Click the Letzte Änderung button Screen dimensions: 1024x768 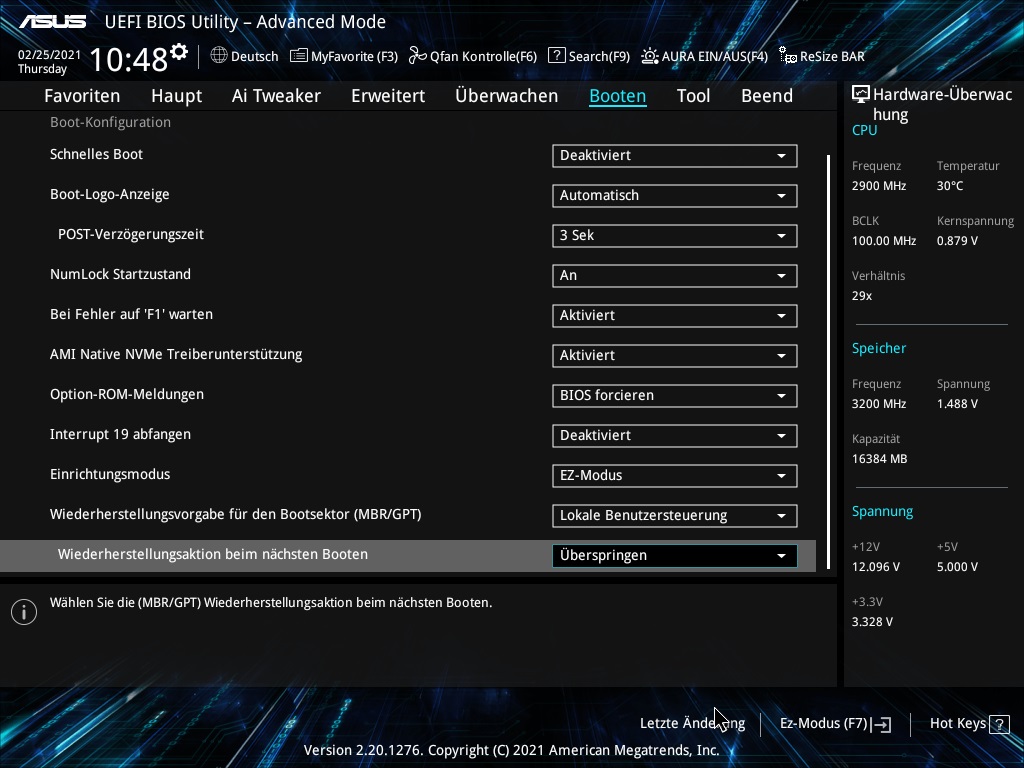coord(692,723)
